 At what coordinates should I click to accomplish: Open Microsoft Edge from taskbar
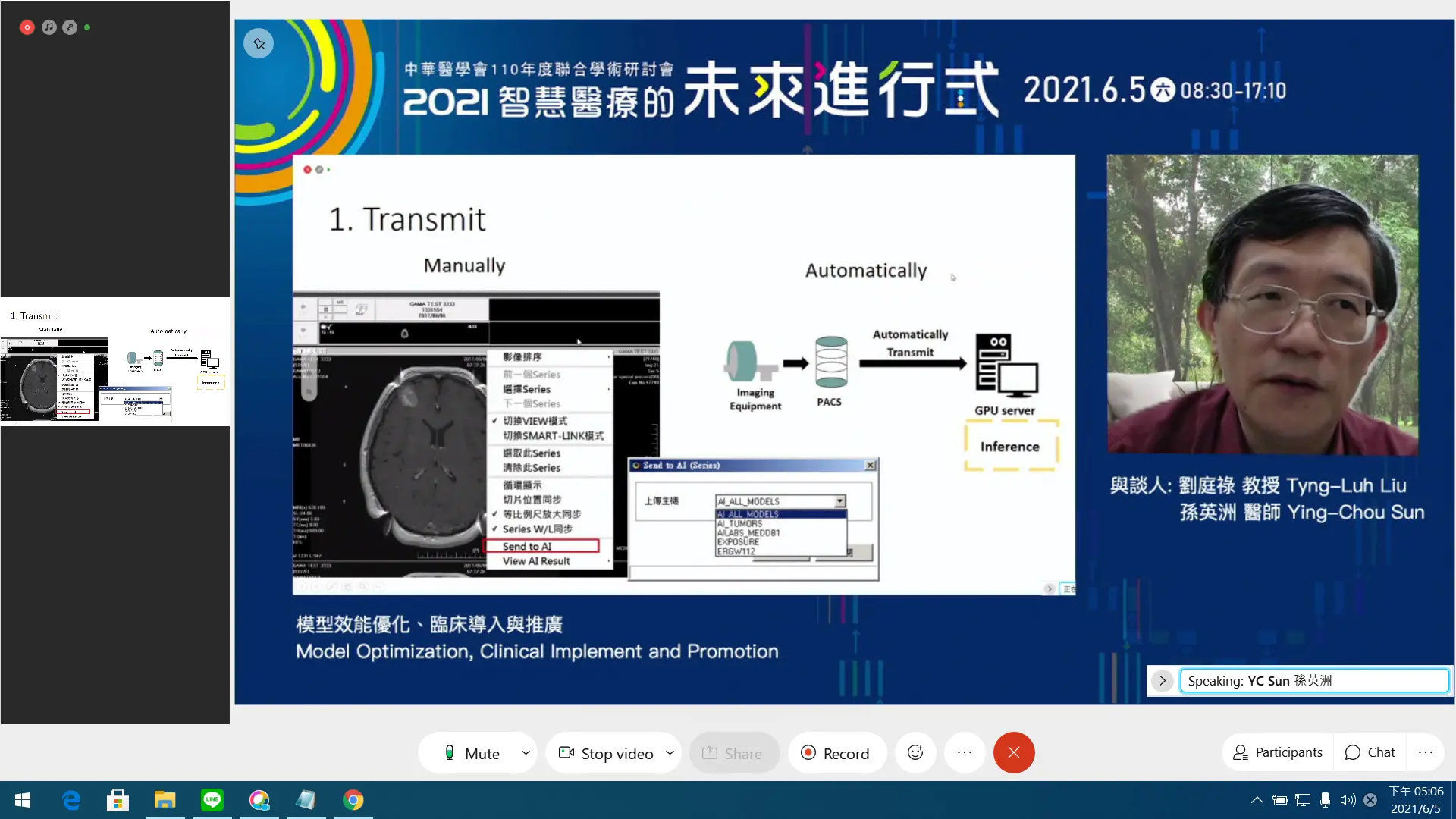[71, 800]
